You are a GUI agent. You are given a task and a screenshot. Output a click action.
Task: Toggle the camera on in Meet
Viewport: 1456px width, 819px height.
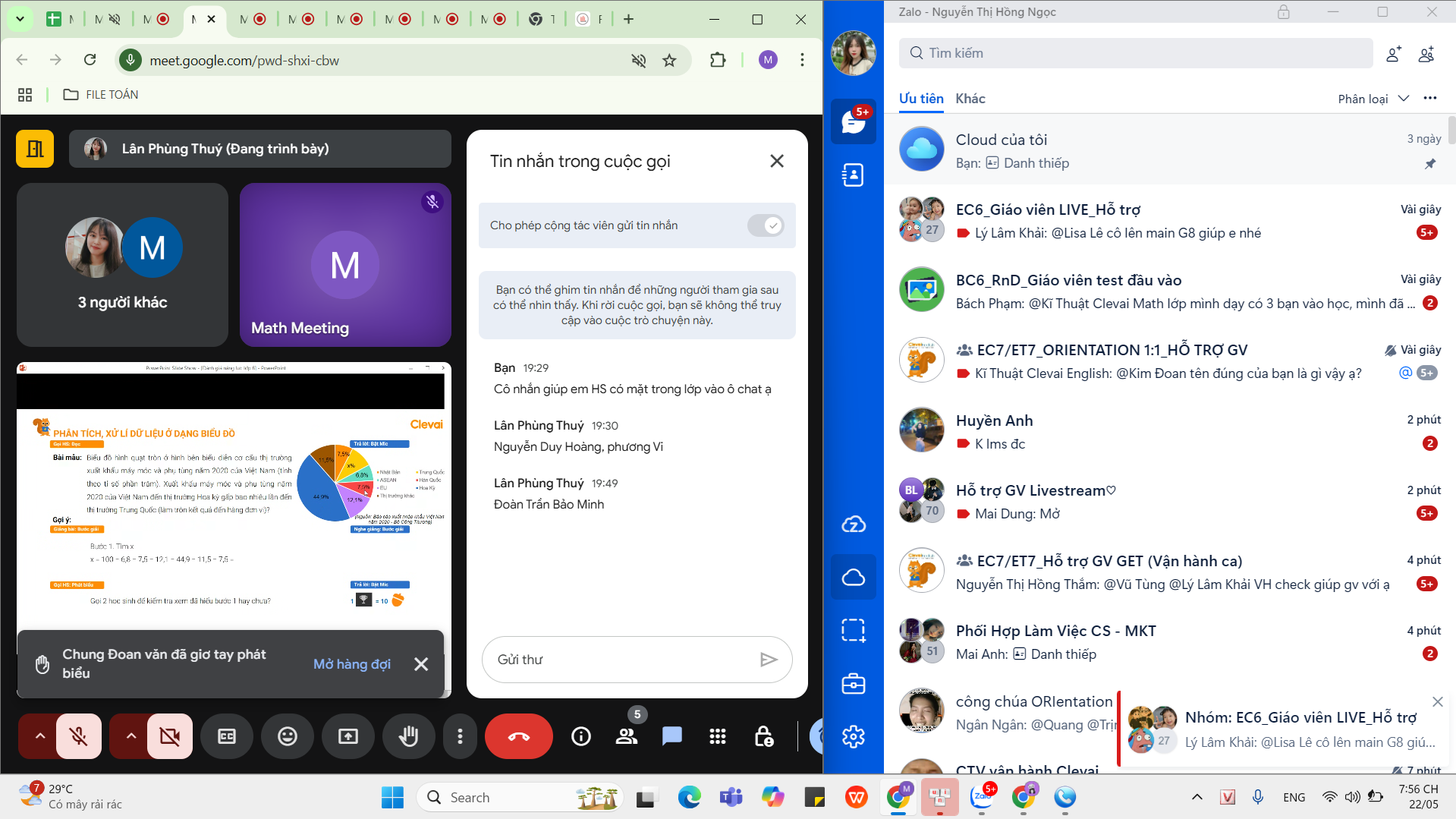click(x=170, y=736)
